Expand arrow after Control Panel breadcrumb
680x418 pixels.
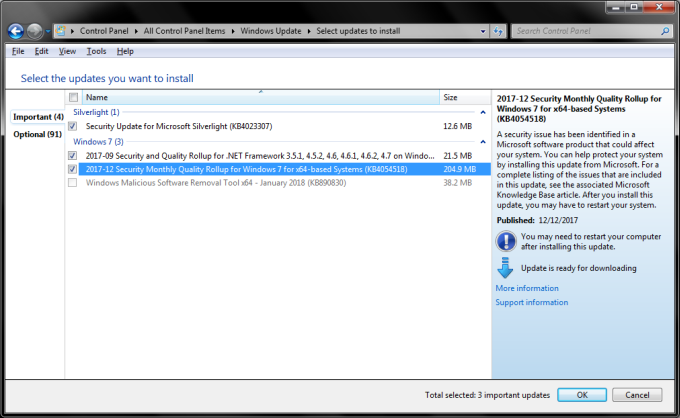[x=136, y=31]
